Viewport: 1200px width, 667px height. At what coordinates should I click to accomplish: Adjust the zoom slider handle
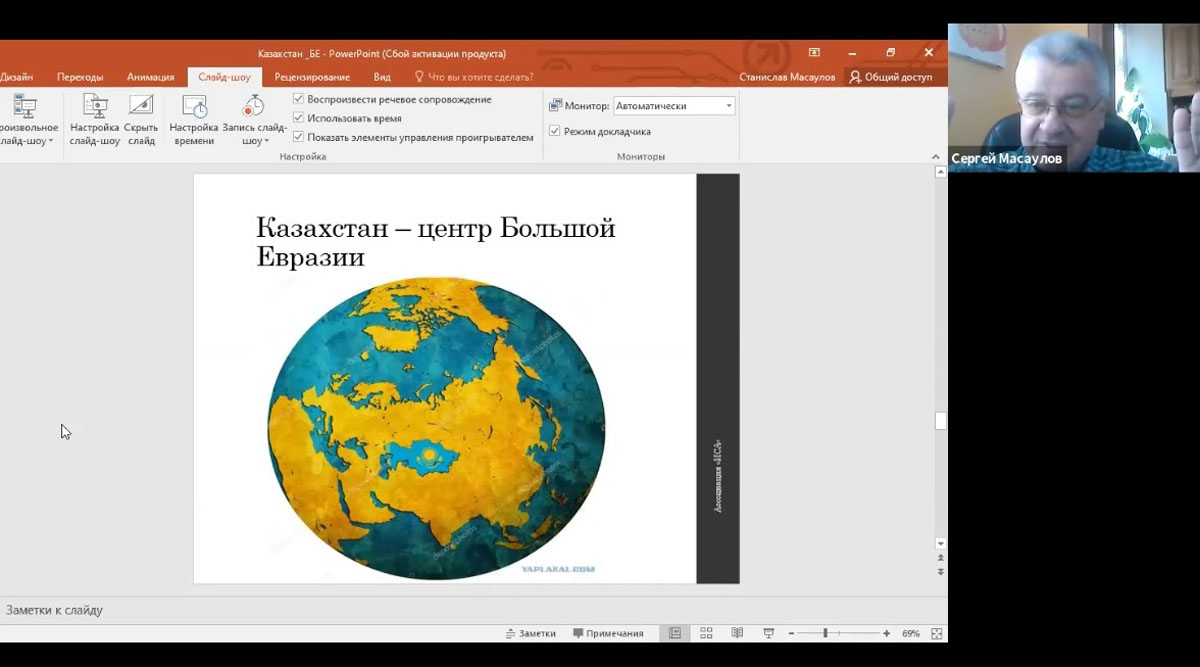pyautogui.click(x=825, y=633)
